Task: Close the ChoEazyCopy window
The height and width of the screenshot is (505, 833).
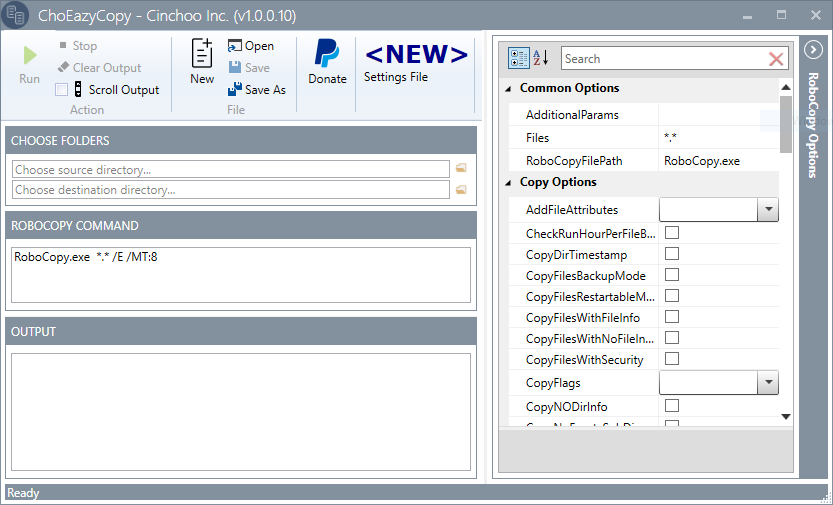Action: [815, 15]
